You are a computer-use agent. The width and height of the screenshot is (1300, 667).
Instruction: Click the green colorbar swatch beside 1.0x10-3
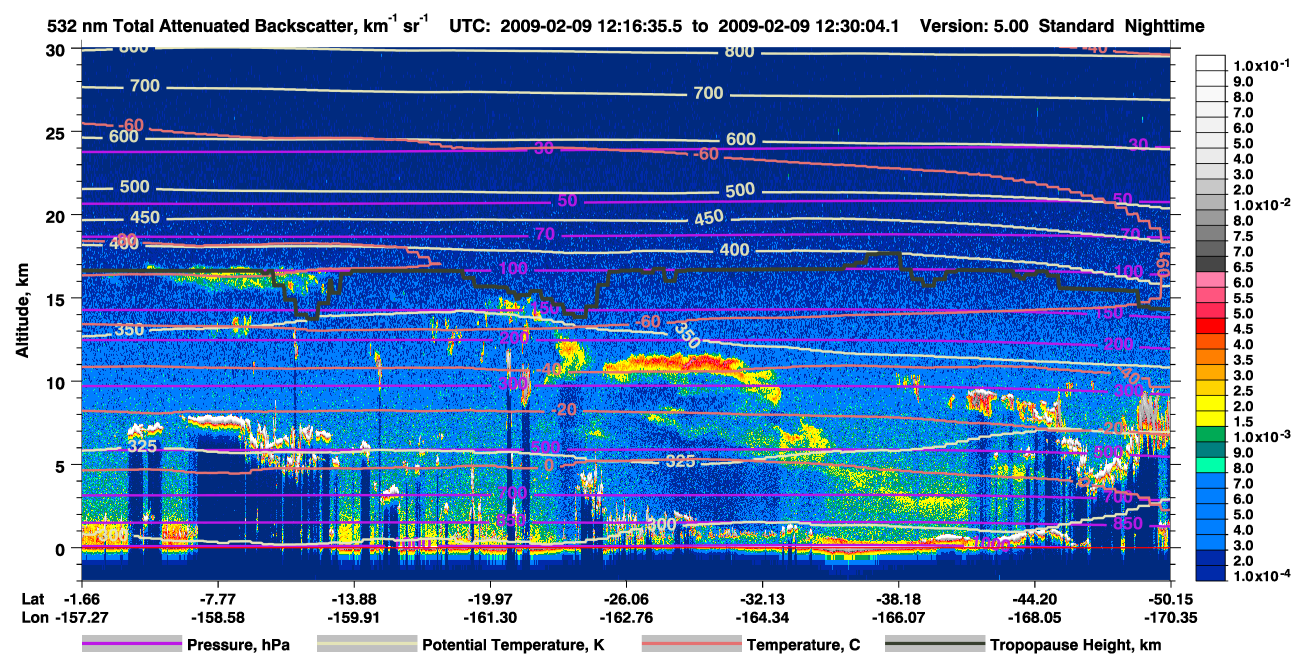(1212, 434)
